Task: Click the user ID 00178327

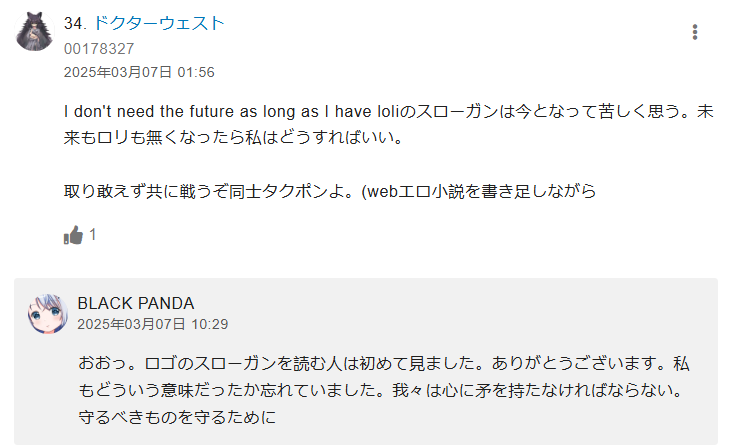Action: (98, 48)
